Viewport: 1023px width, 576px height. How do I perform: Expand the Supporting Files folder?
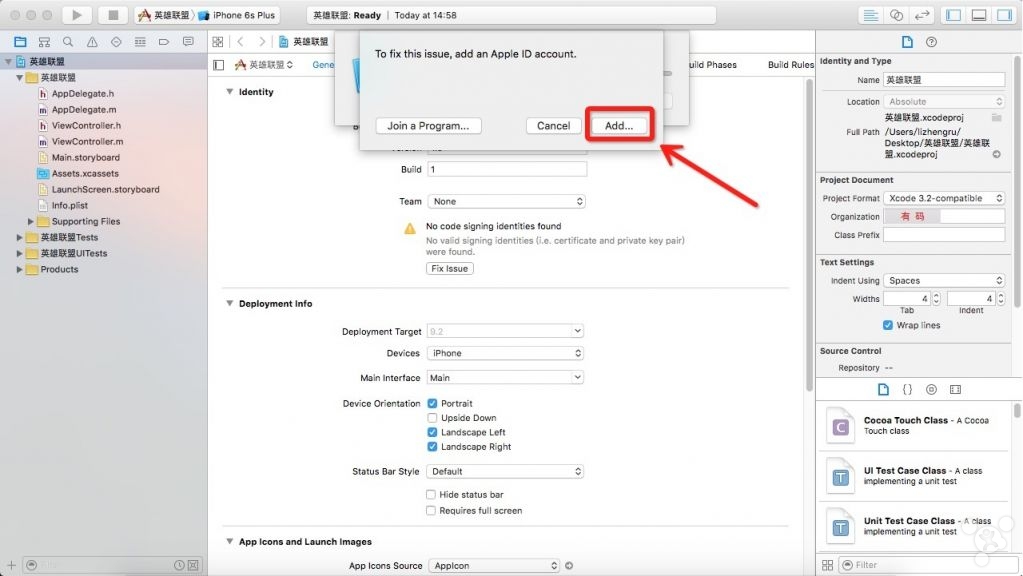[x=31, y=222]
